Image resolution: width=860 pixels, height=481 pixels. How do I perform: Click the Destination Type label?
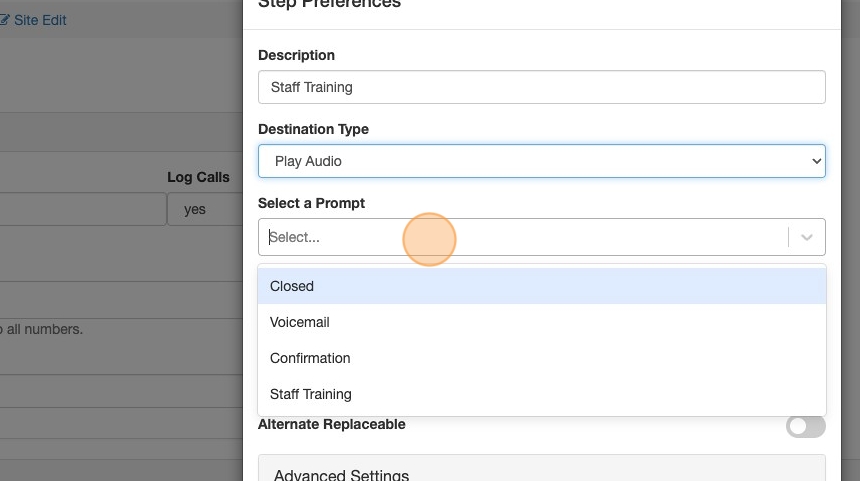point(313,129)
